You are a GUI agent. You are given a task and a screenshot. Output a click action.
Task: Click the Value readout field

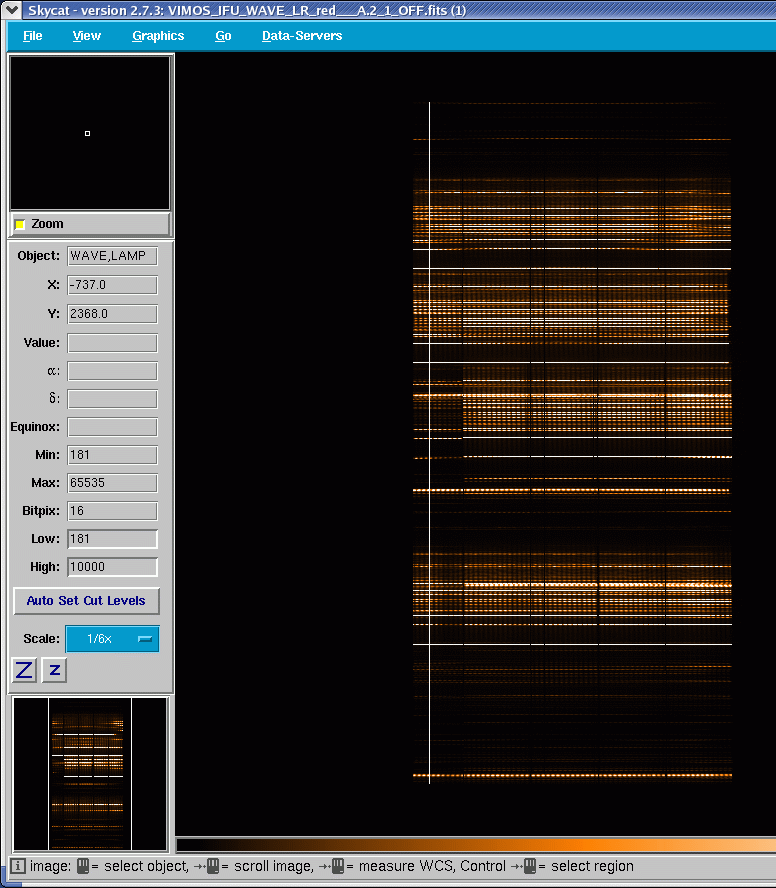click(x=112, y=343)
